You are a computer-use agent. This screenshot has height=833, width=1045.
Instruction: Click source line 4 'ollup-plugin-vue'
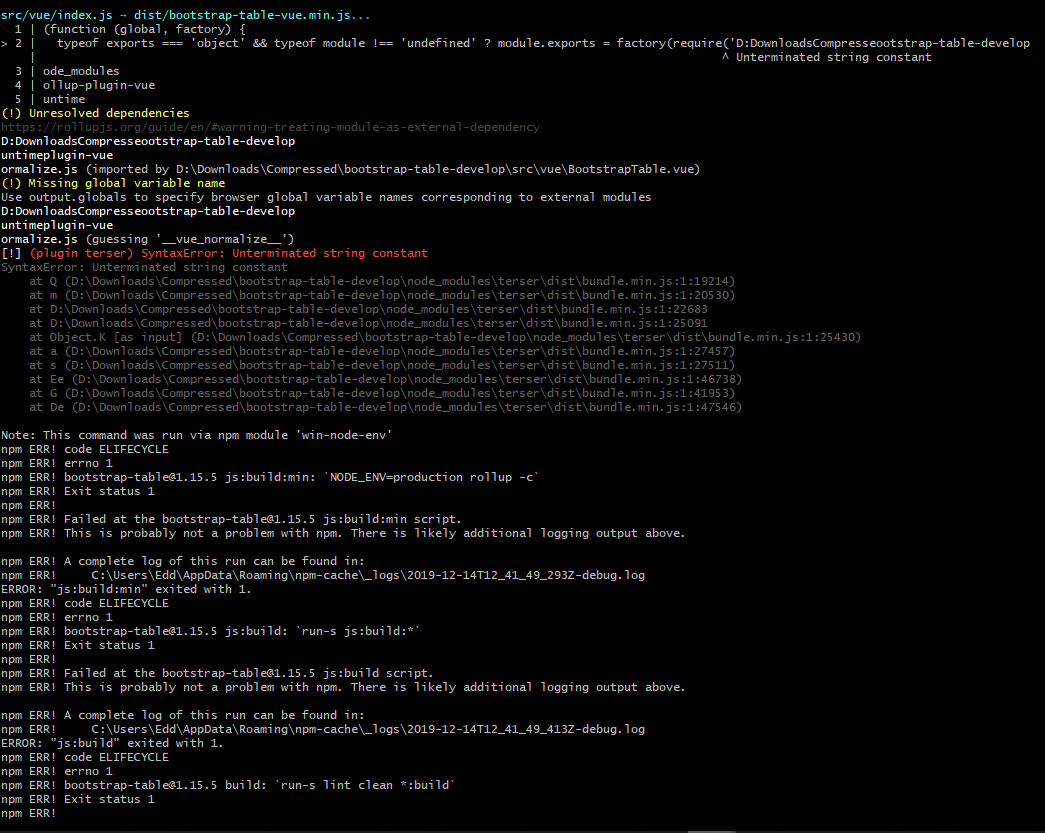[85, 85]
